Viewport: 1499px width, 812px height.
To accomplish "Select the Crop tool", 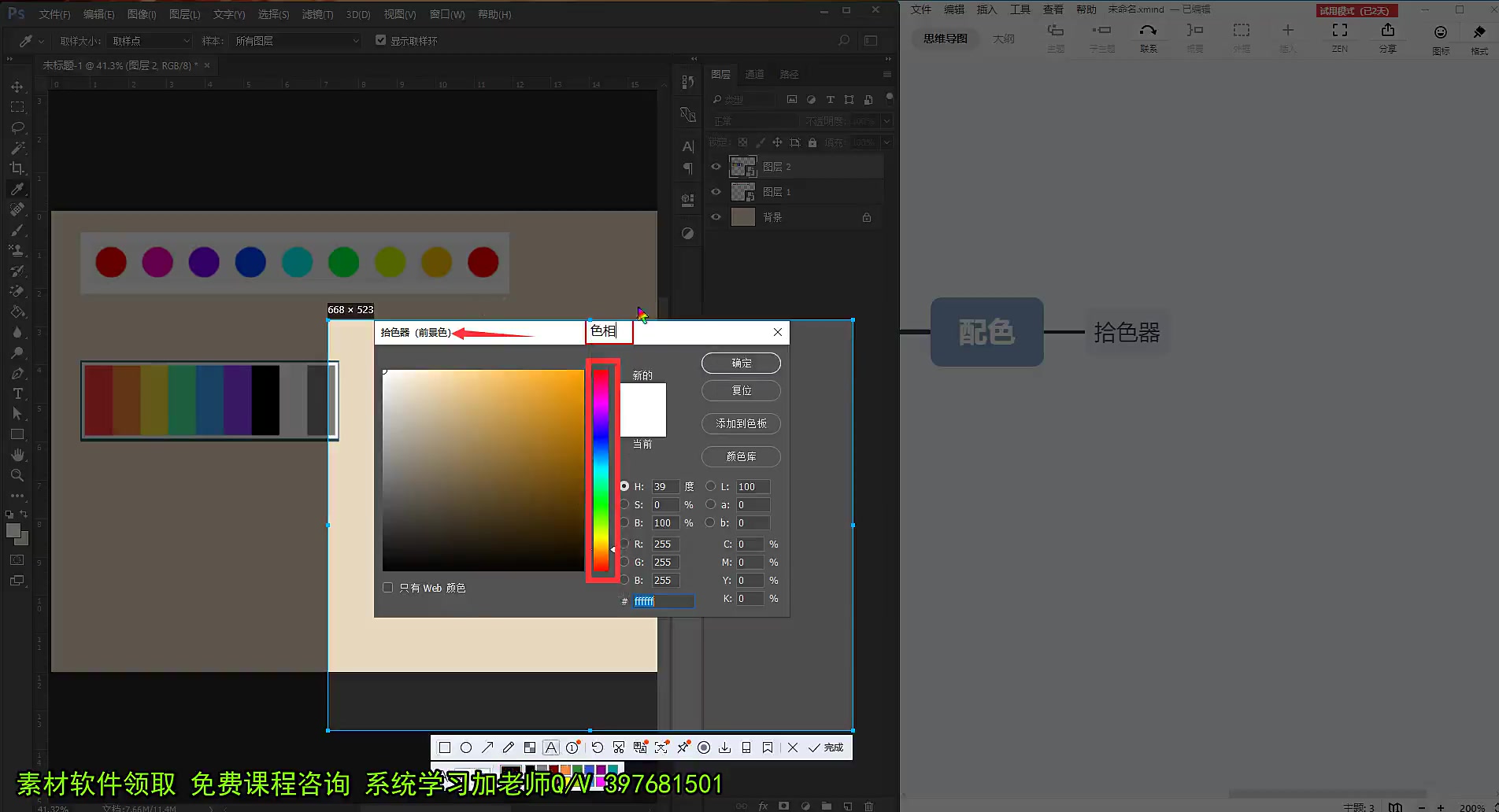I will 17,168.
